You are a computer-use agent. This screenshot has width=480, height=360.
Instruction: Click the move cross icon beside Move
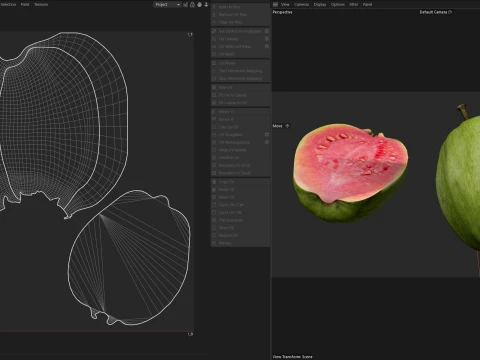point(287,126)
